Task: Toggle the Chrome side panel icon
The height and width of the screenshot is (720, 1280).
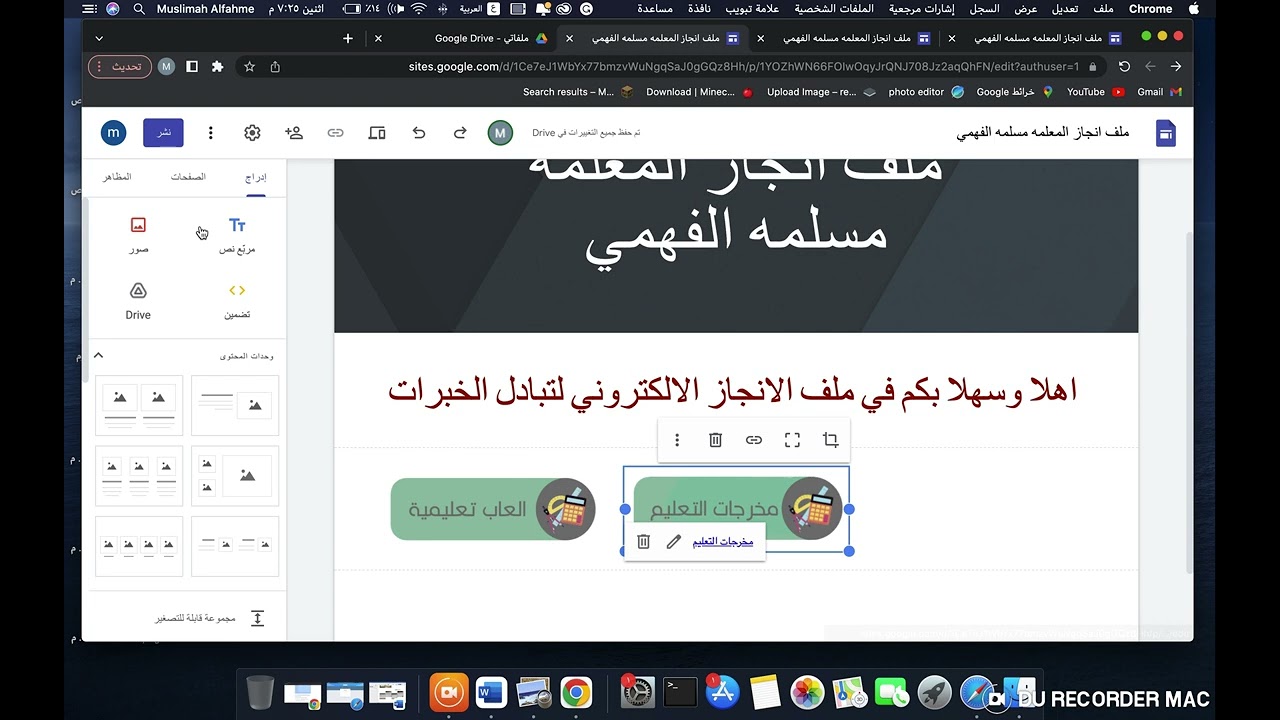Action: point(192,67)
